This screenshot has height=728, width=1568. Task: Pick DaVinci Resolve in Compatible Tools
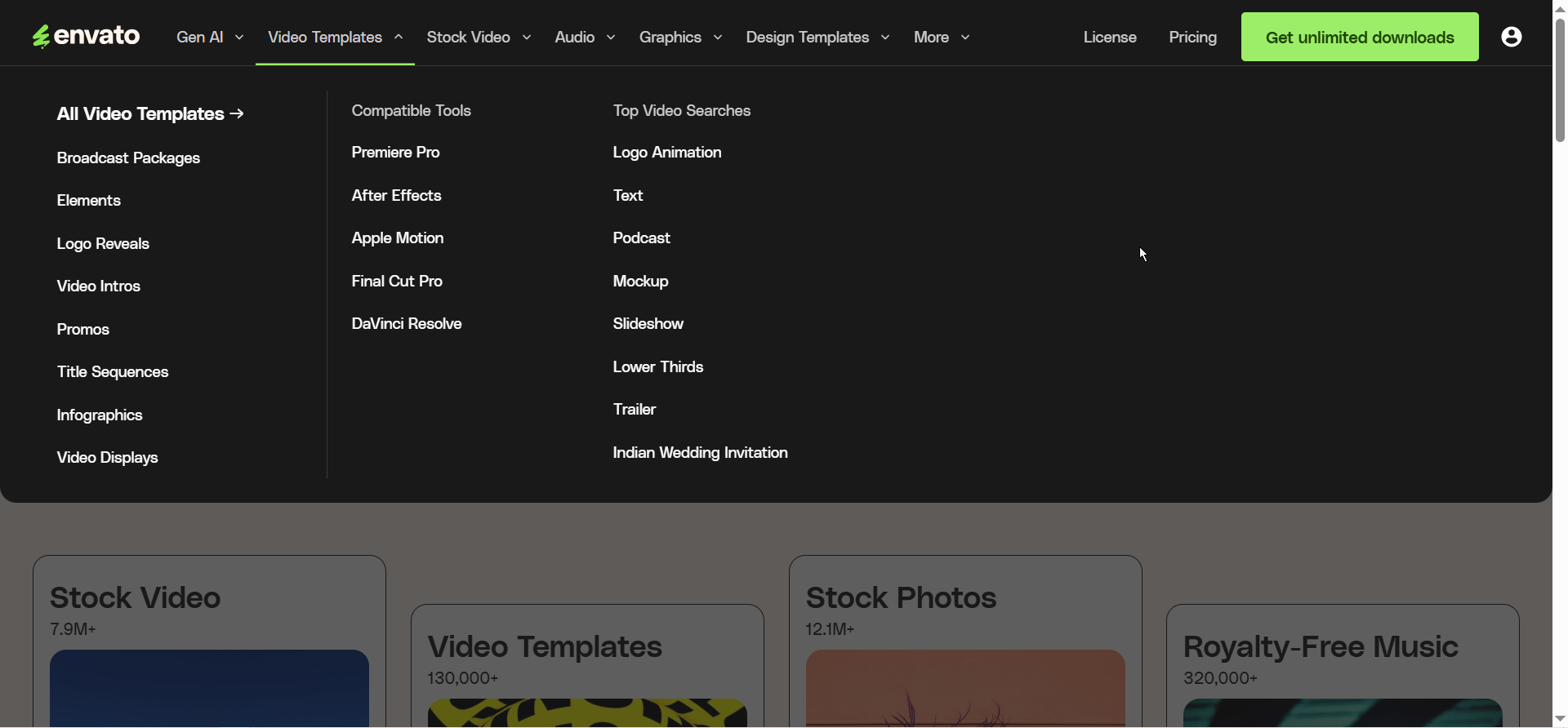point(407,324)
